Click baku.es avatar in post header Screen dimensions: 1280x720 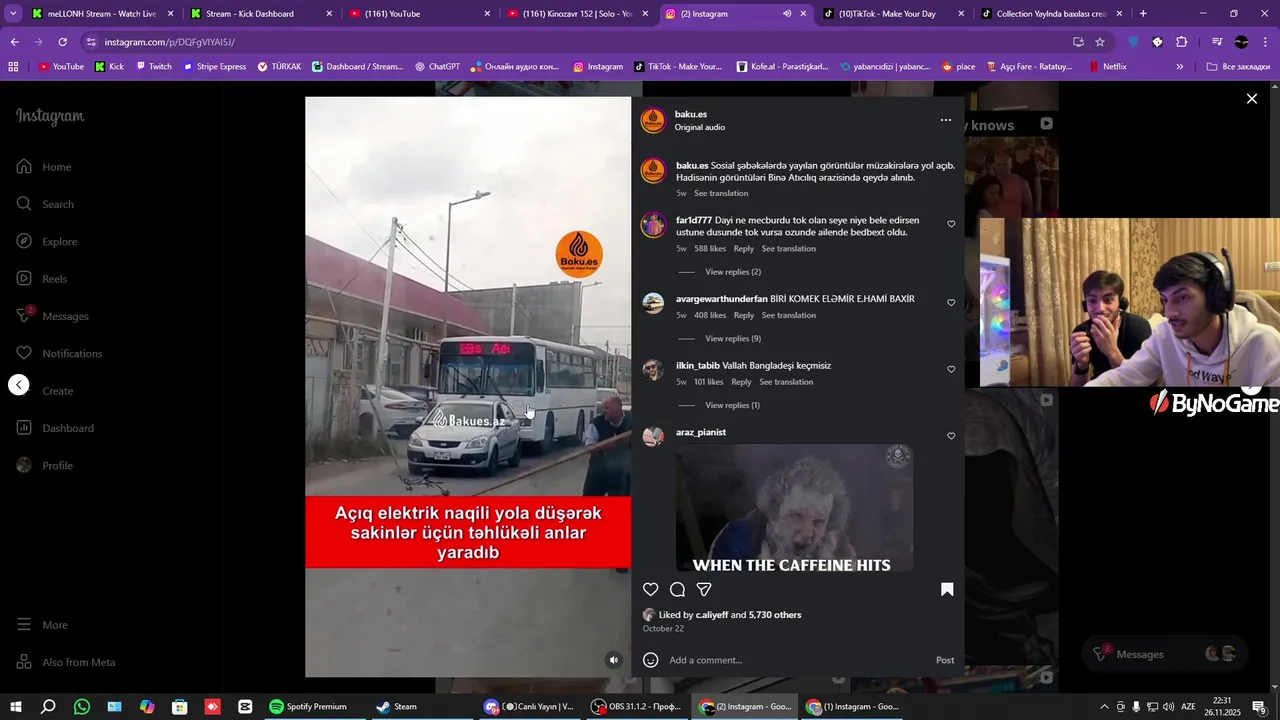click(x=653, y=121)
